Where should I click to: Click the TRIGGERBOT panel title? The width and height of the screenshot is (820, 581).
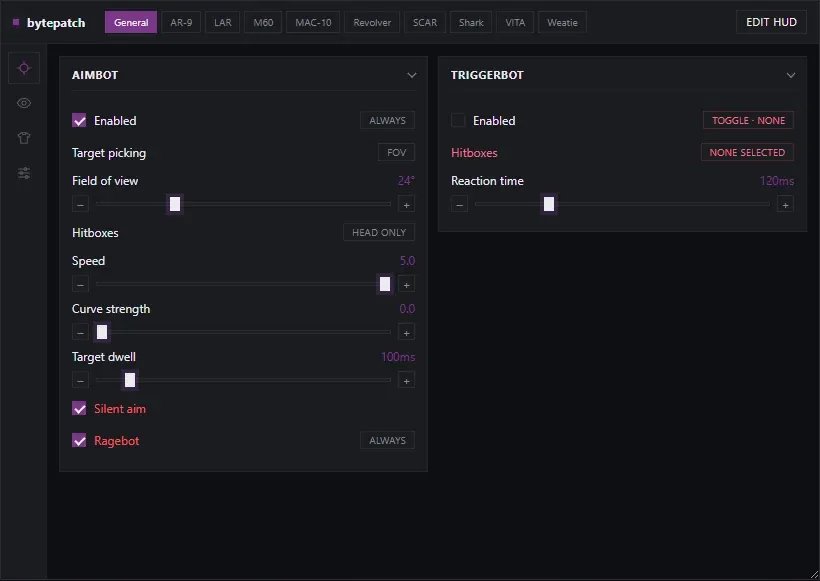click(x=487, y=75)
